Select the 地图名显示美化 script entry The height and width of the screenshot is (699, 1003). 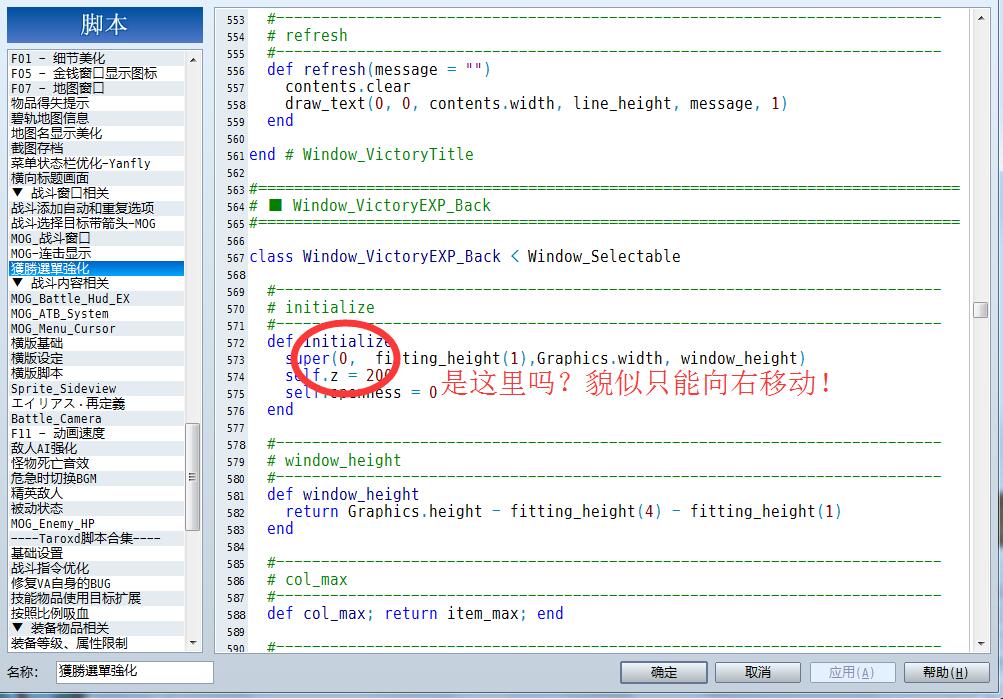click(x=97, y=134)
